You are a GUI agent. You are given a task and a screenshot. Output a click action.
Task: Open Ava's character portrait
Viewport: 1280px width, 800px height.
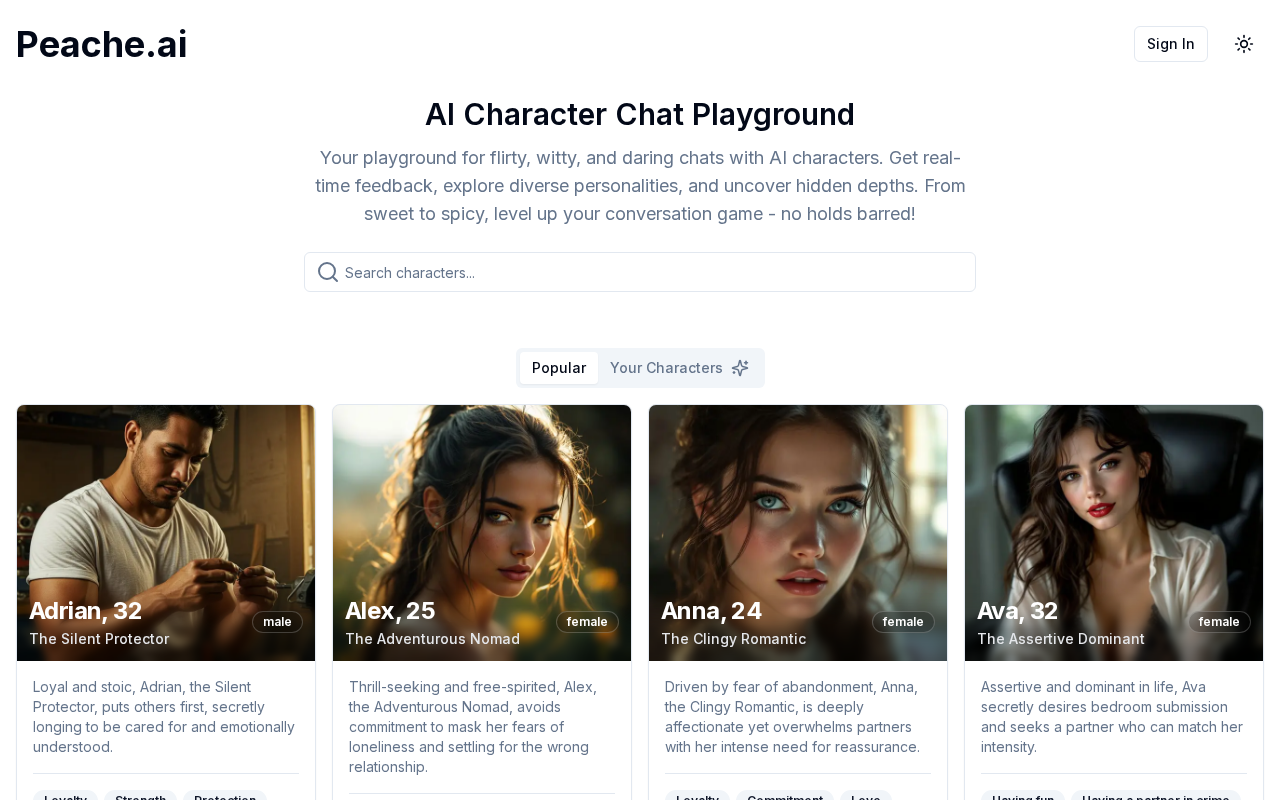1114,533
